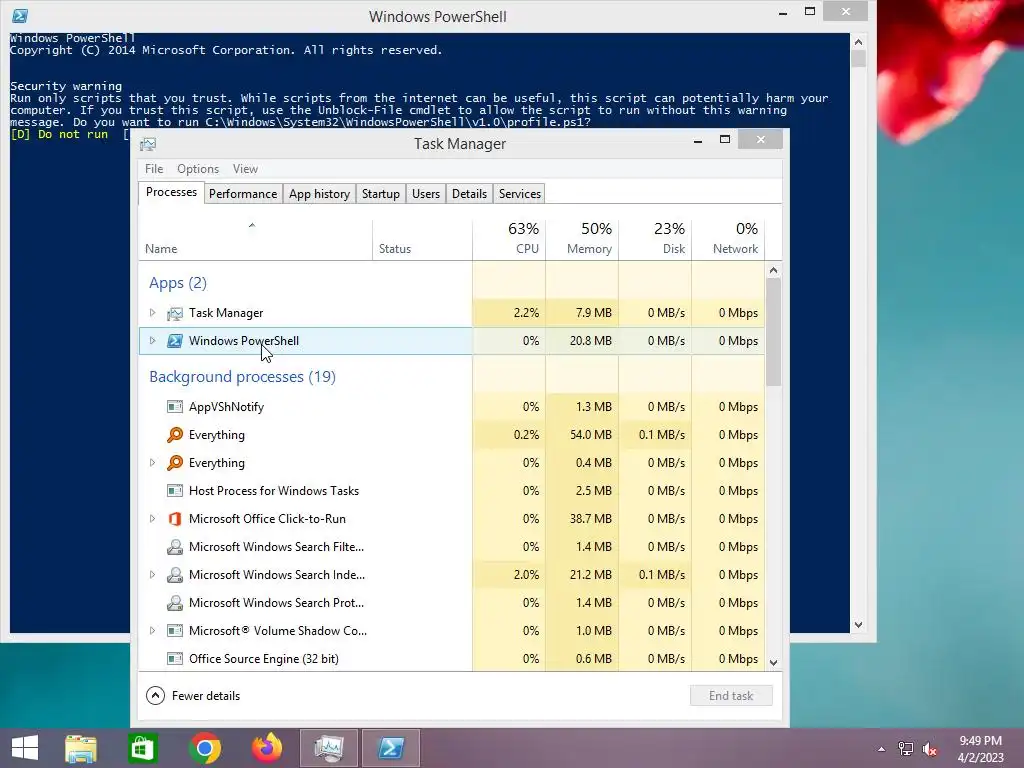Open the Start menu from the taskbar

25,748
